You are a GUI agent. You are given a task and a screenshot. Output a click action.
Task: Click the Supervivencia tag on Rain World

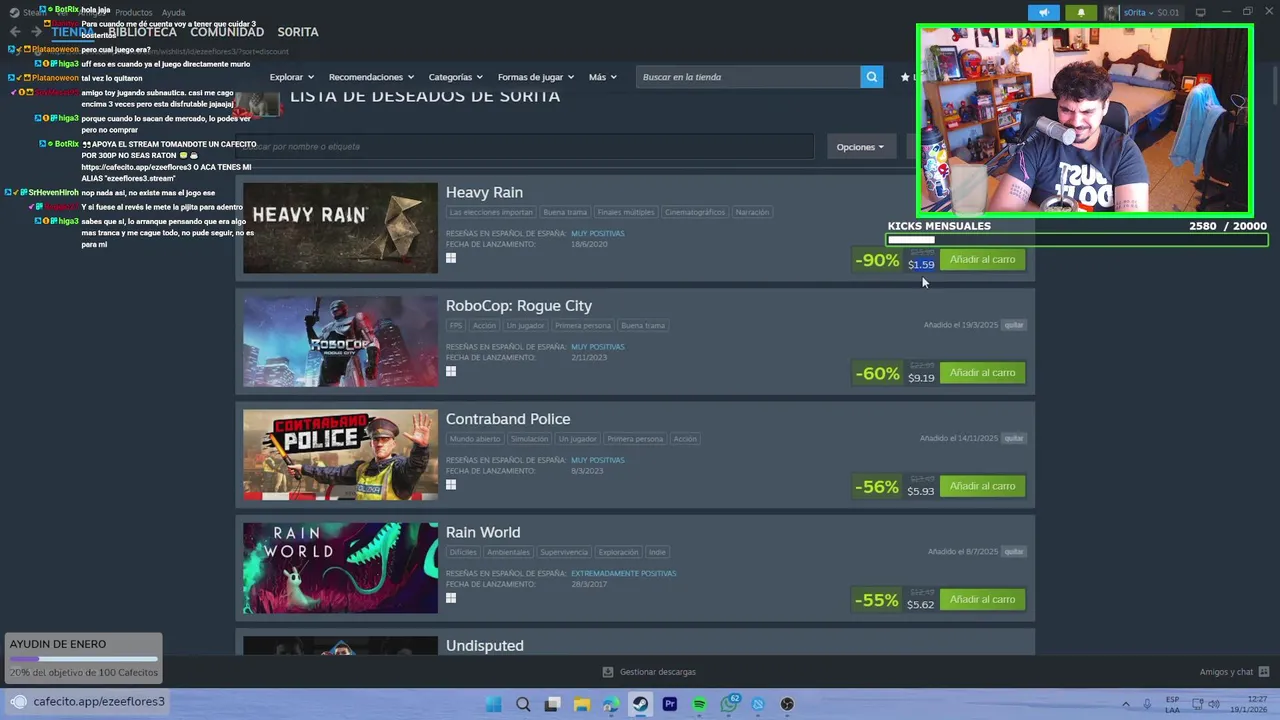tap(564, 552)
